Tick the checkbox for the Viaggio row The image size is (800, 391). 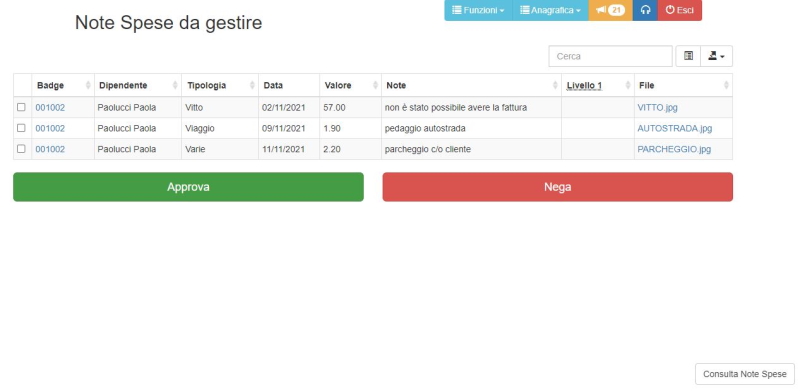click(x=21, y=128)
